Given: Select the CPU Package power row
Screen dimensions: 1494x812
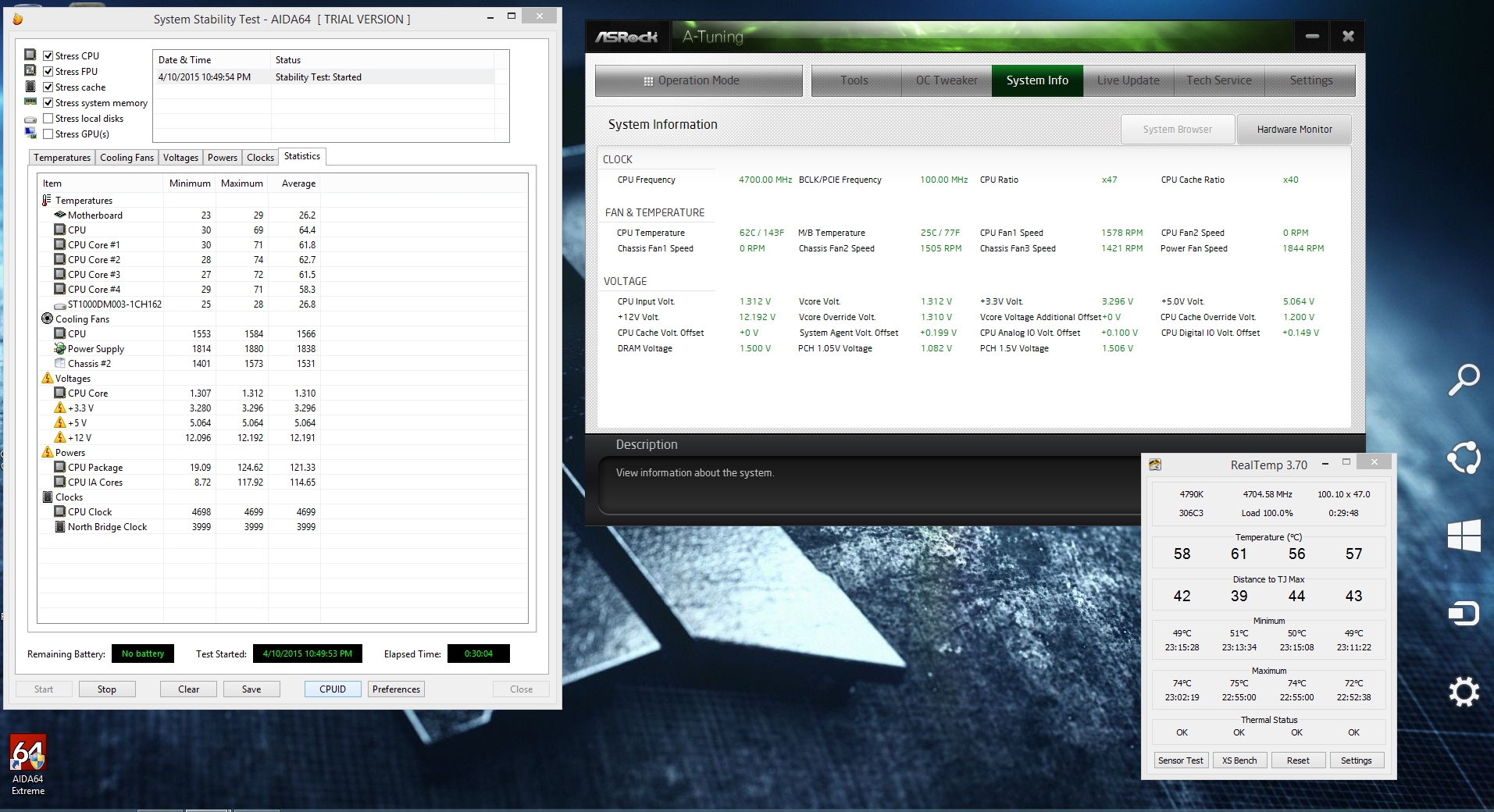Looking at the screenshot, I should coord(283,468).
